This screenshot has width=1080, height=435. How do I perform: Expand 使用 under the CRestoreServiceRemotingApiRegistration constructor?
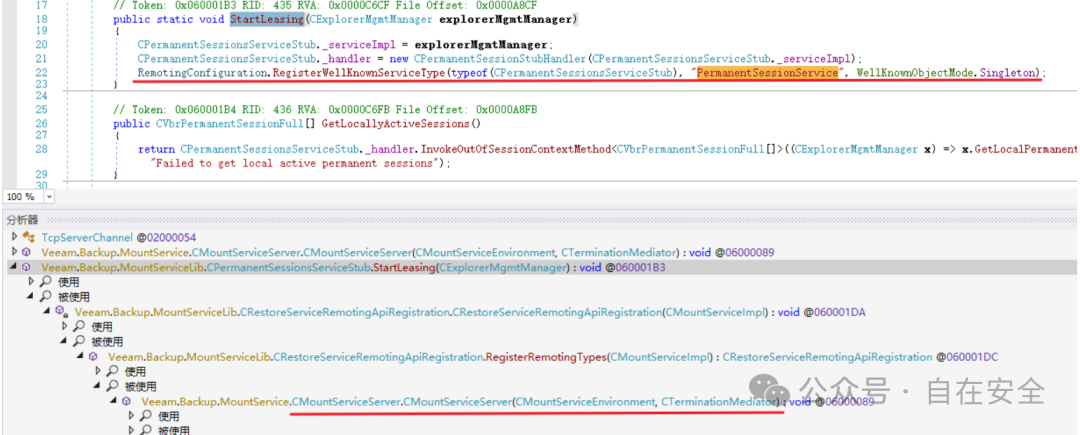point(64,326)
